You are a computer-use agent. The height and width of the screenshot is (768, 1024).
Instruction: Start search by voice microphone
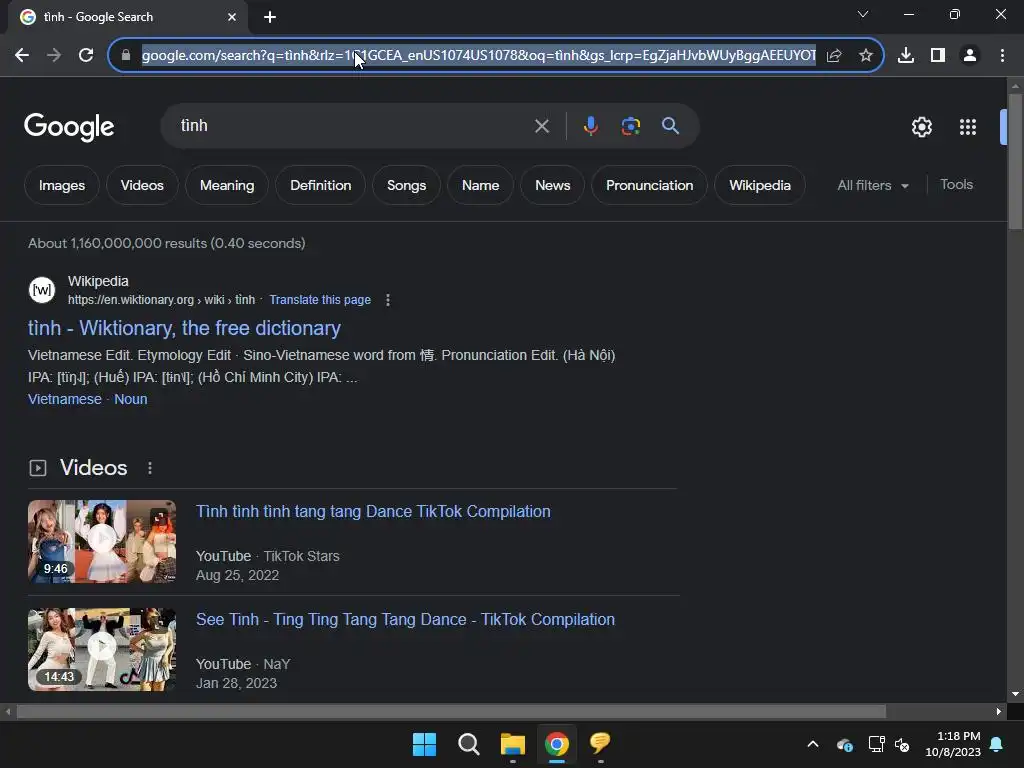[x=590, y=126]
